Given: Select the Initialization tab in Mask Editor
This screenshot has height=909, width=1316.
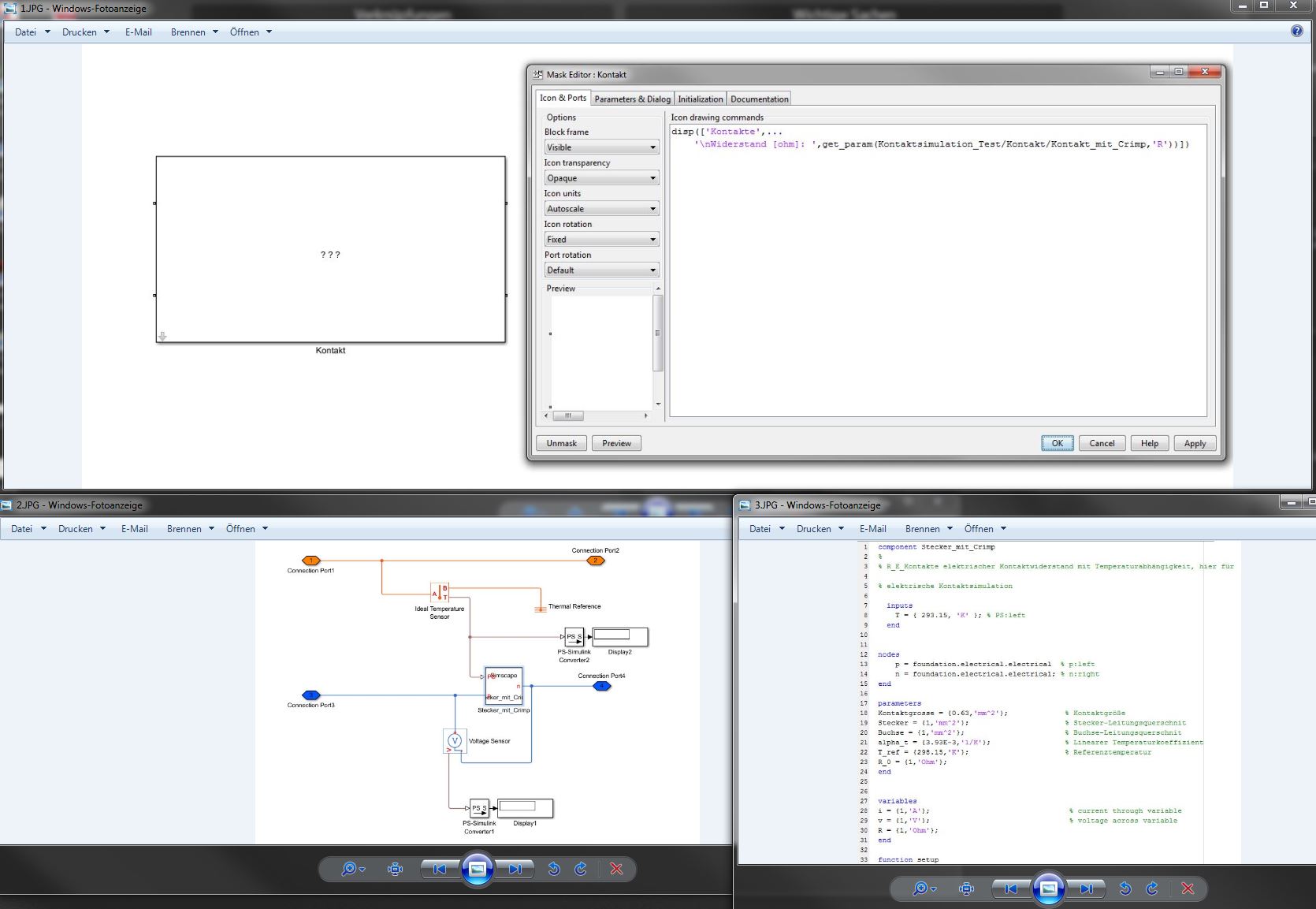Looking at the screenshot, I should 700,99.
